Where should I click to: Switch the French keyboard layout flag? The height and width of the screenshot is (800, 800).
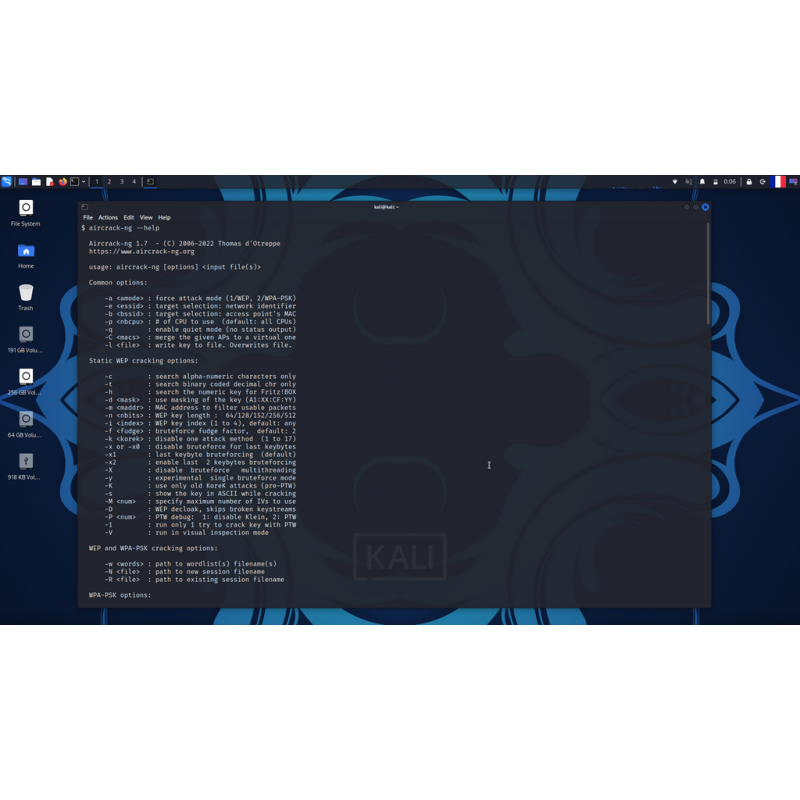(779, 182)
